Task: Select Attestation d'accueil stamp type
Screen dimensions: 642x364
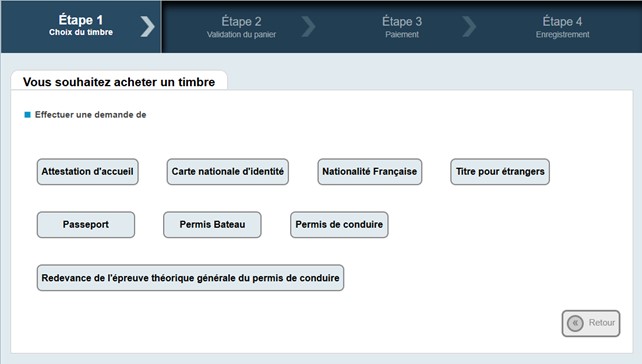Action: tap(88, 172)
